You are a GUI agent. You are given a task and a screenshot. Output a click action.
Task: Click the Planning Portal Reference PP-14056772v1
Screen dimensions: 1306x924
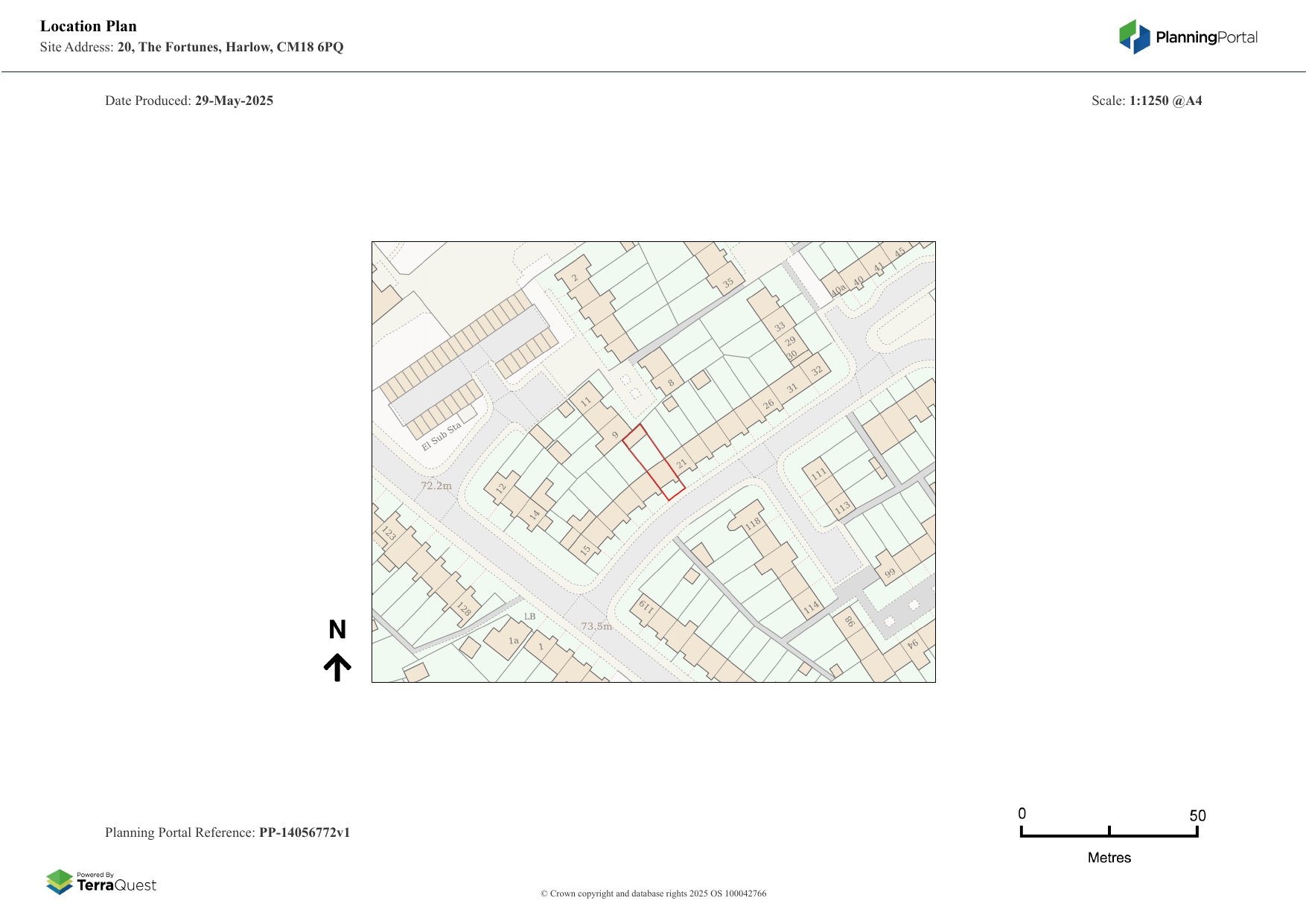(227, 832)
